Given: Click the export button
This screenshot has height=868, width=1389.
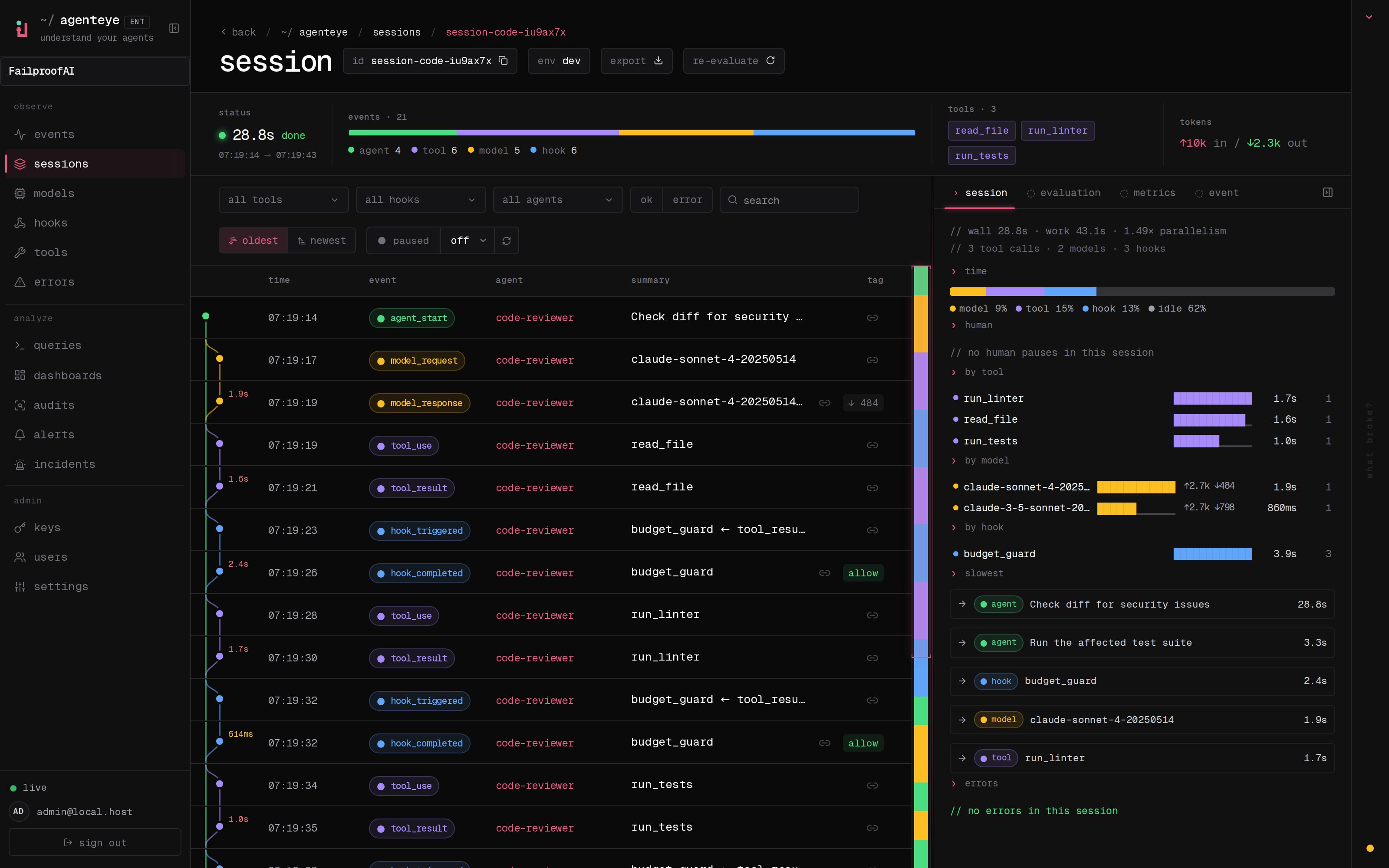Looking at the screenshot, I should (636, 61).
